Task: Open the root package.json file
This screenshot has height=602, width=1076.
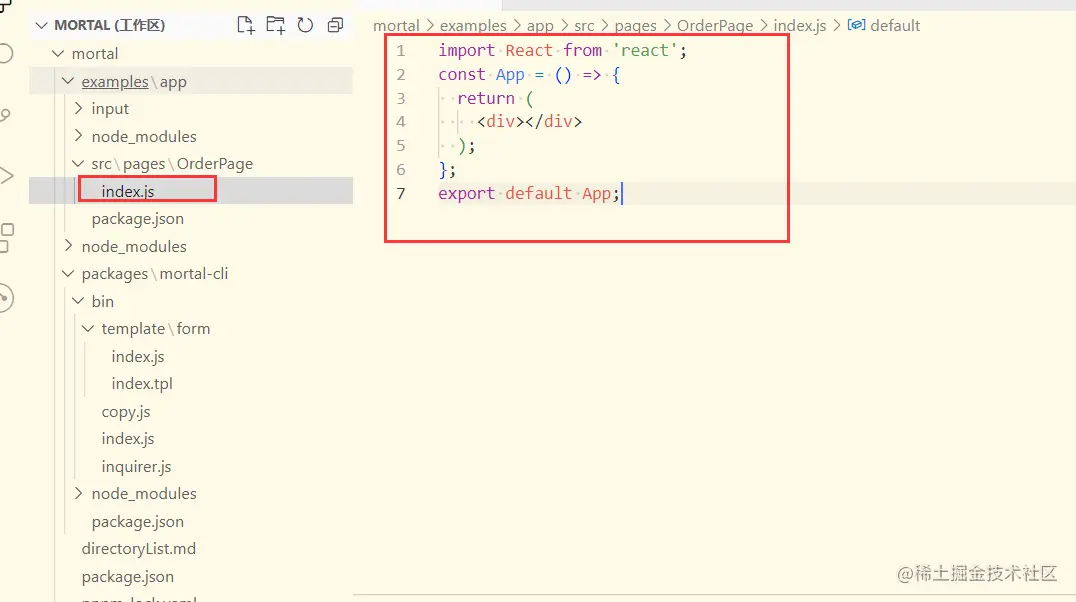Action: coord(128,577)
